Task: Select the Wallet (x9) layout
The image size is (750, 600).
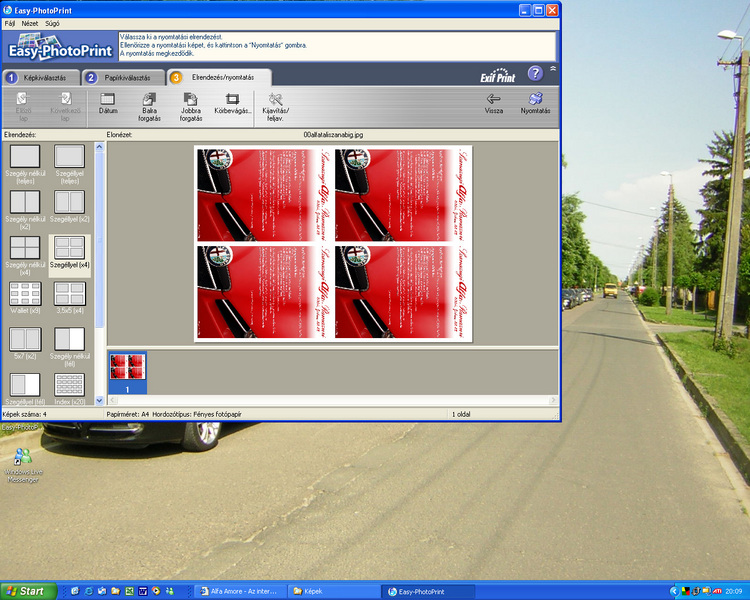Action: (25, 297)
